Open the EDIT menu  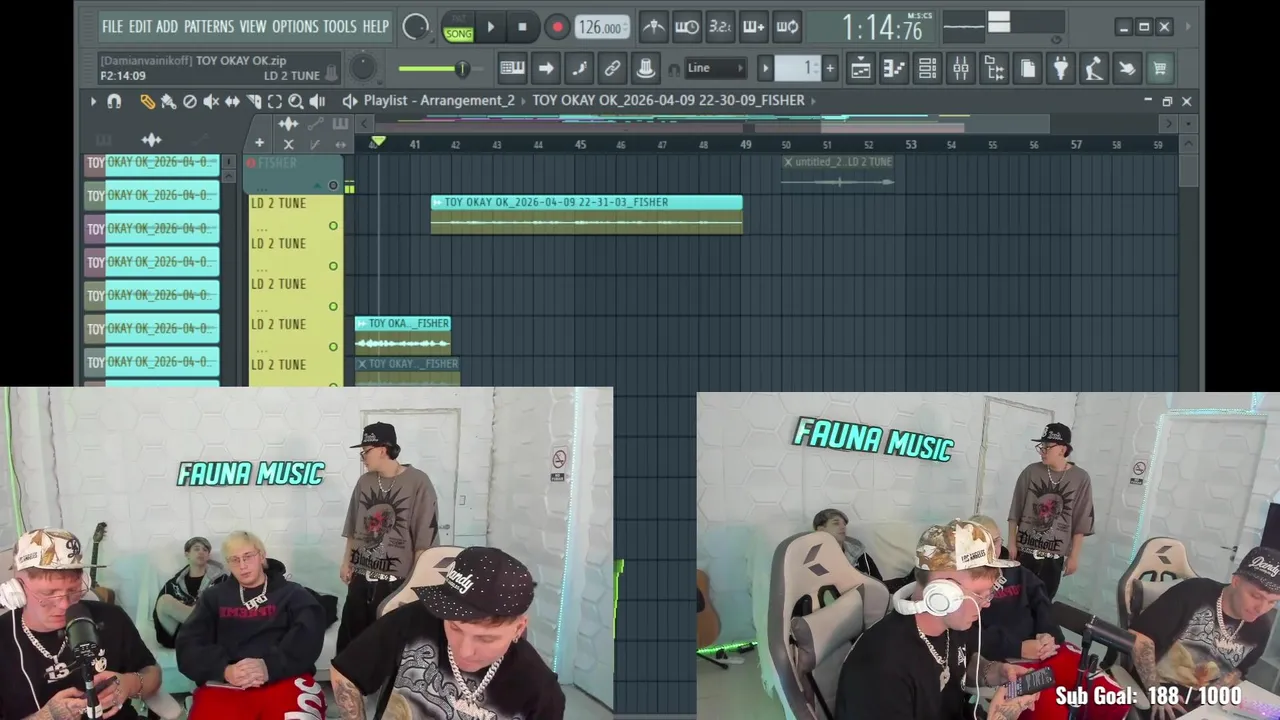point(140,27)
